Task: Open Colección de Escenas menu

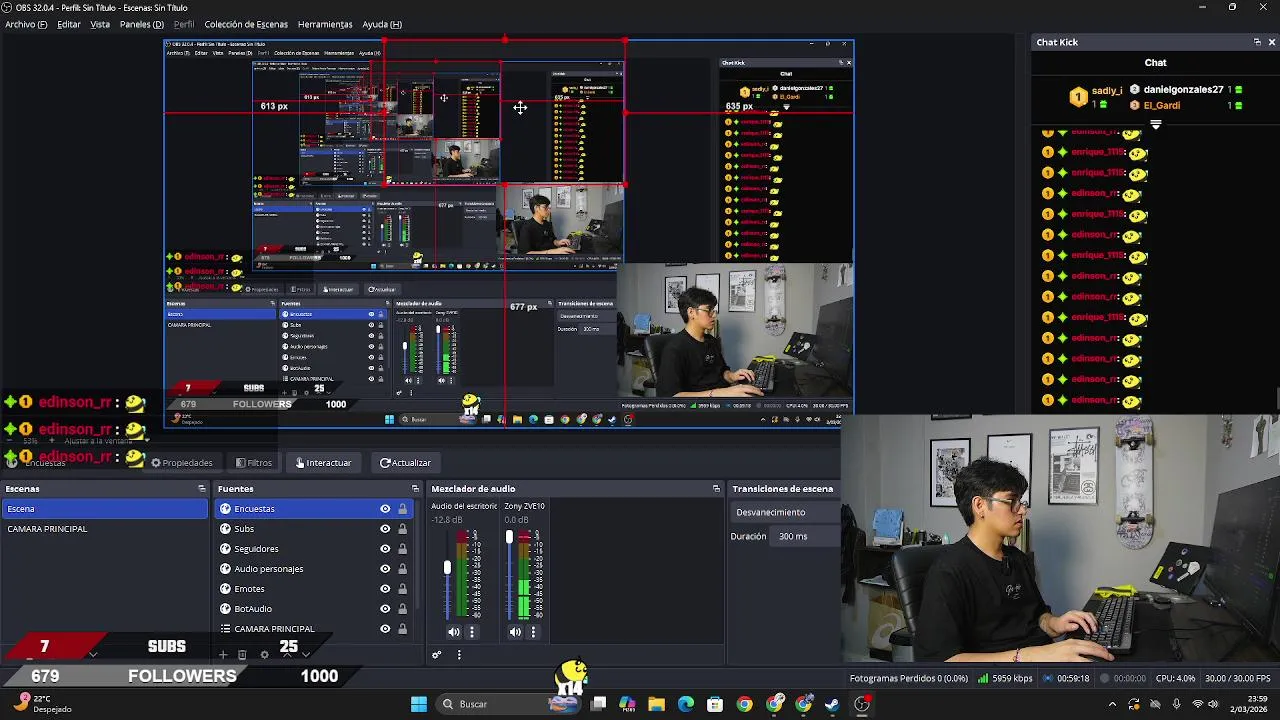Action: click(x=246, y=24)
